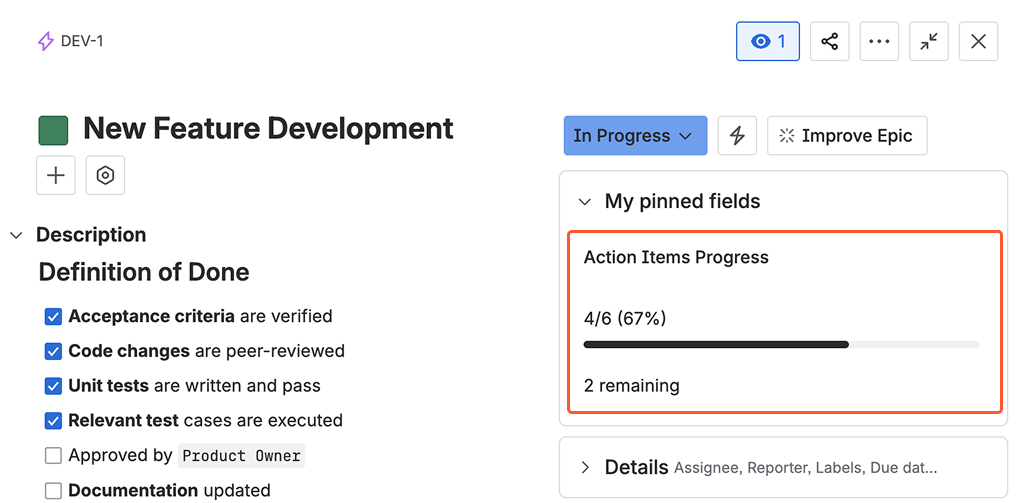Click the hexagon apps icon button
The image size is (1022, 503).
click(105, 175)
